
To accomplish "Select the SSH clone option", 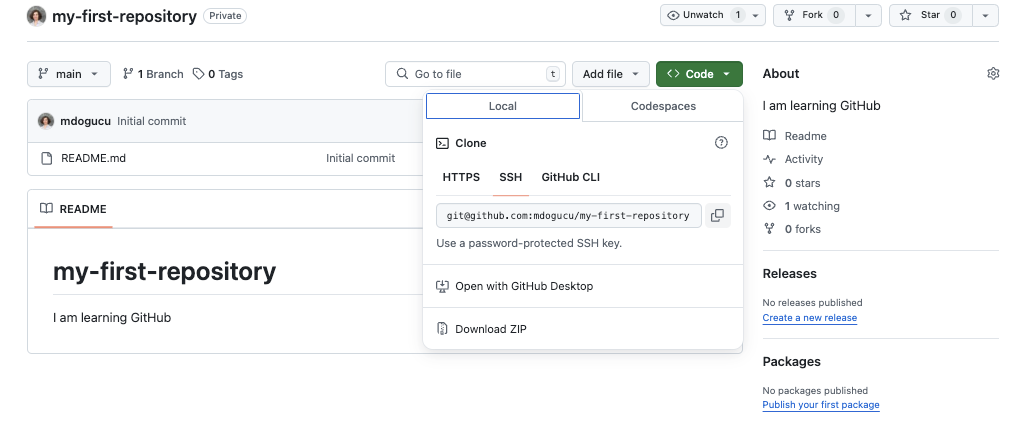I will [x=510, y=177].
